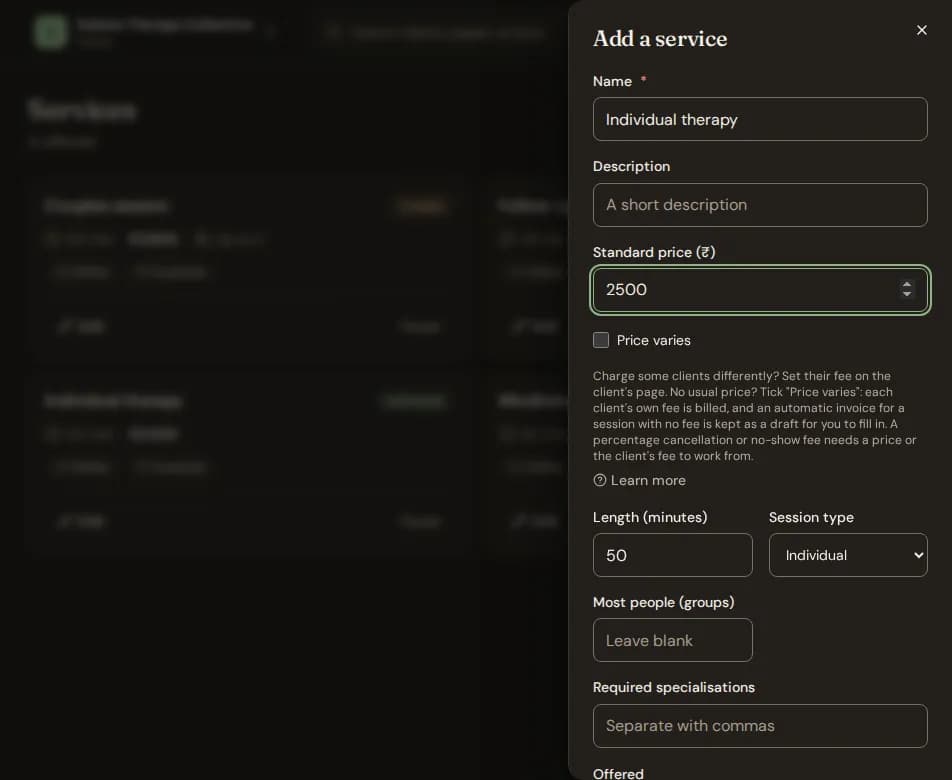This screenshot has width=952, height=780.
Task: Tick the Price varies checkbox
Action: click(x=600, y=340)
